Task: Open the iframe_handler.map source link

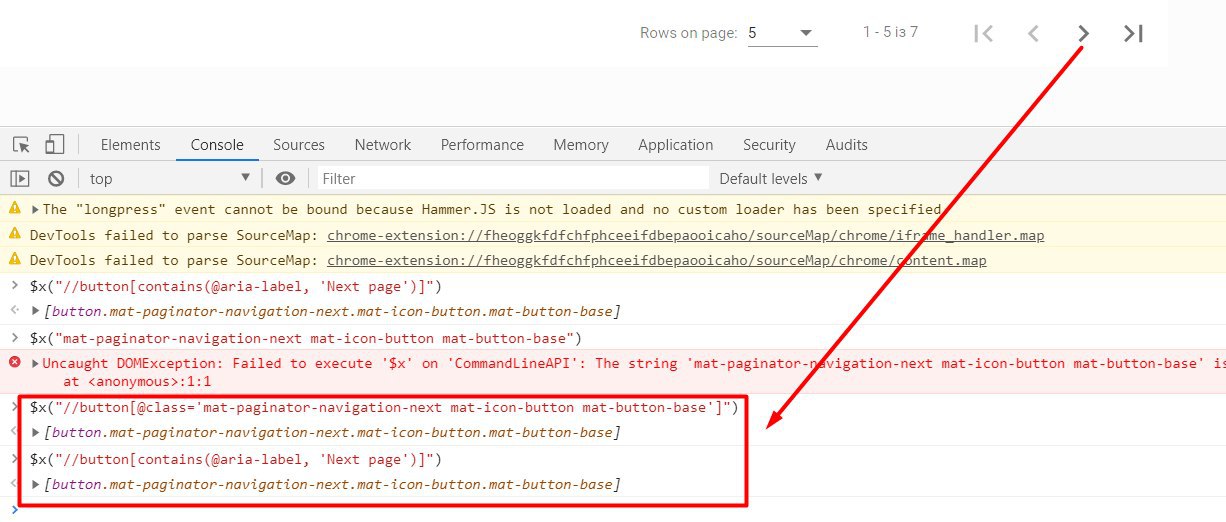Action: [685, 236]
